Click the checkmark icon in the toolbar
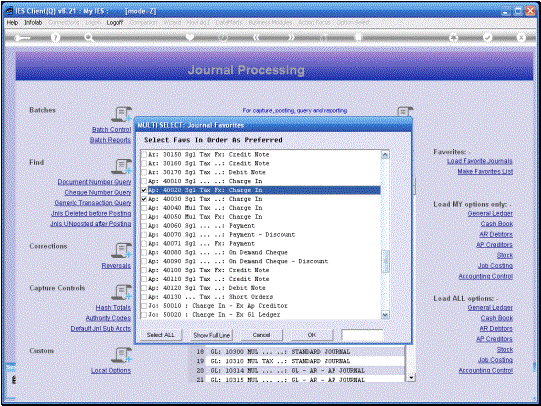The height and width of the screenshot is (406, 541). click(x=488, y=38)
